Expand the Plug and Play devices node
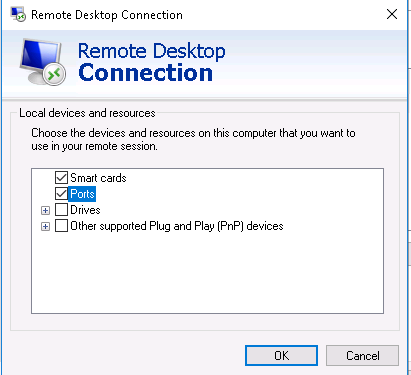Image resolution: width=411 pixels, height=375 pixels. pos(45,226)
